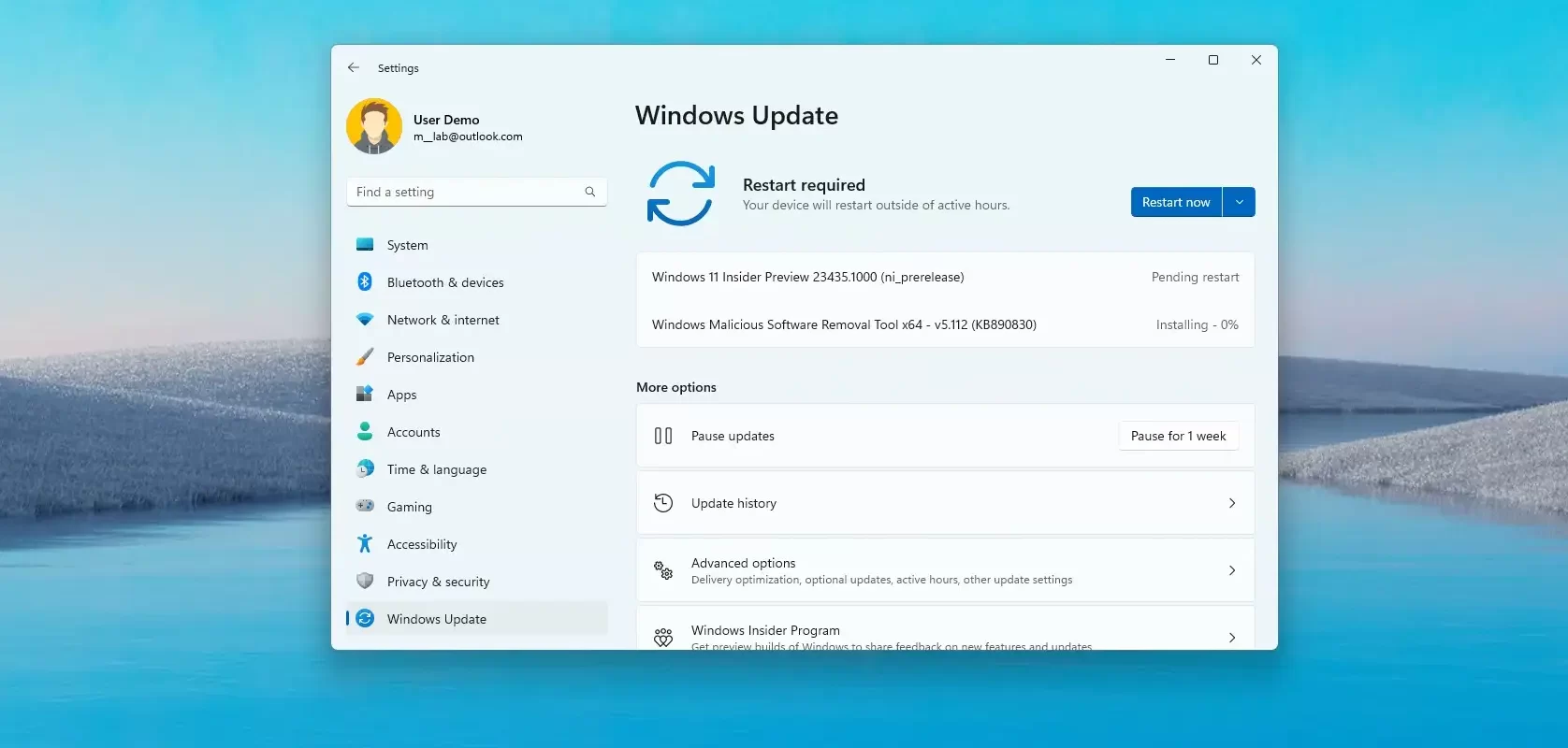Open Windows Insider Program via its chevron
This screenshot has width=1568, height=748.
pyautogui.click(x=1232, y=638)
